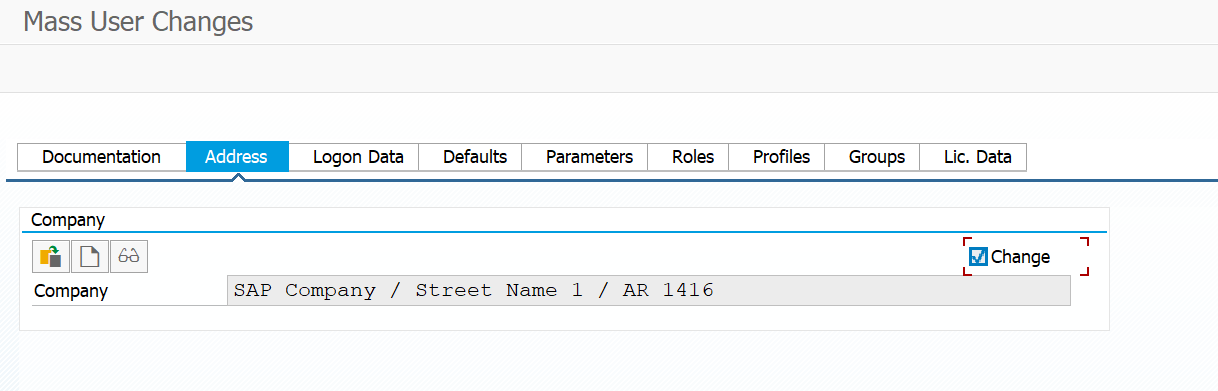Open the Lic. Data tab
The height and width of the screenshot is (391, 1218).
[x=978, y=157]
